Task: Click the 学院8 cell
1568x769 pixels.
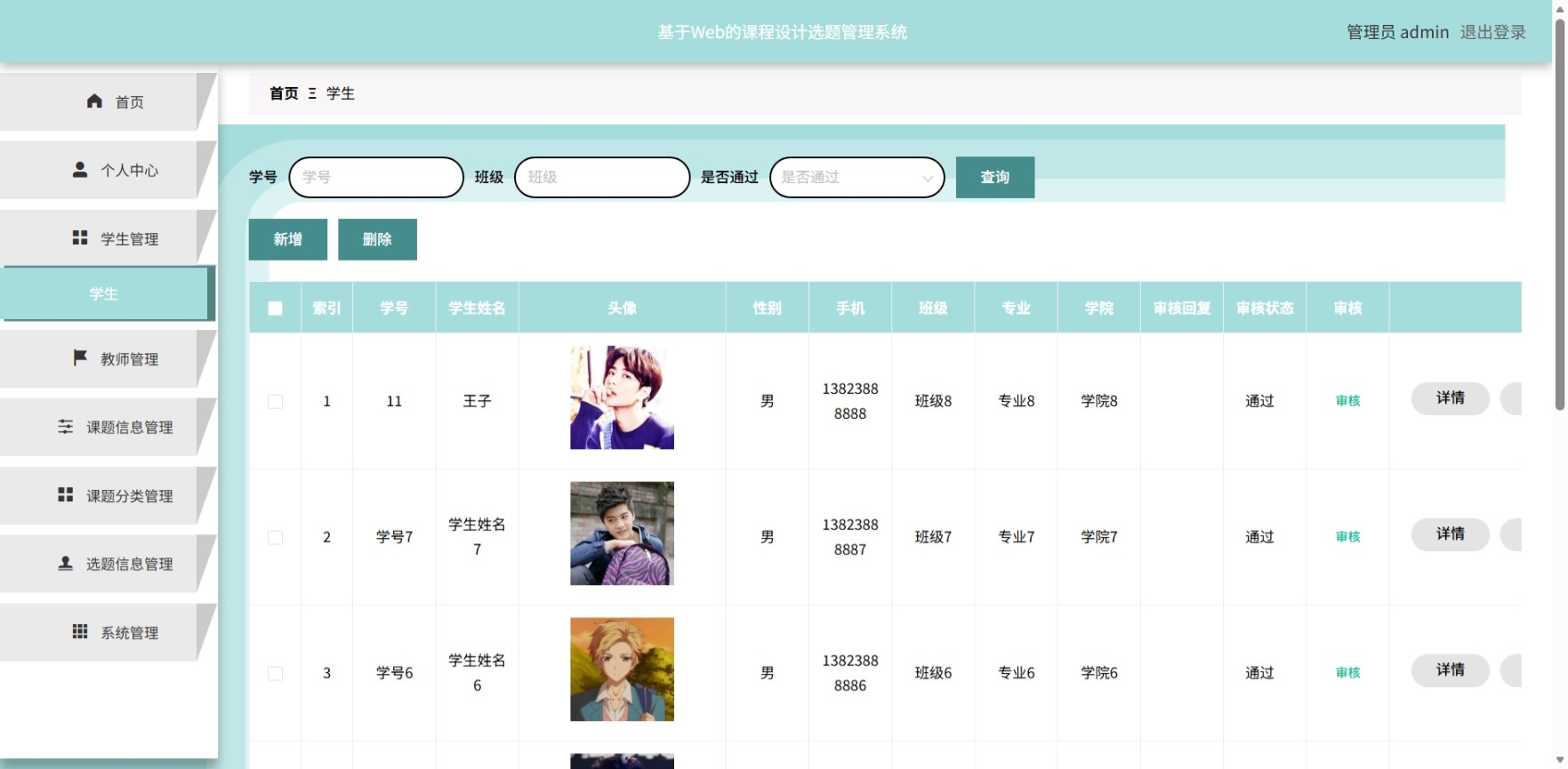Action: pos(1099,401)
